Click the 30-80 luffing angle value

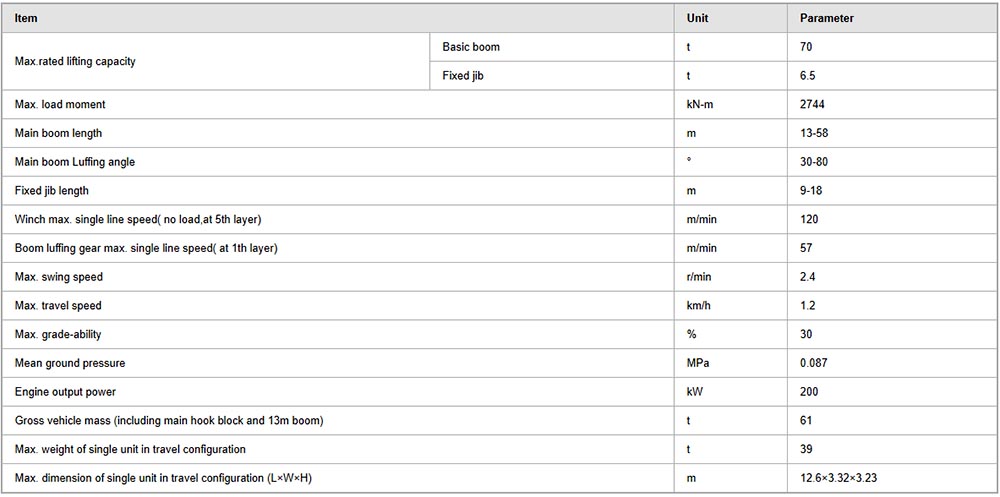pyautogui.click(x=814, y=162)
